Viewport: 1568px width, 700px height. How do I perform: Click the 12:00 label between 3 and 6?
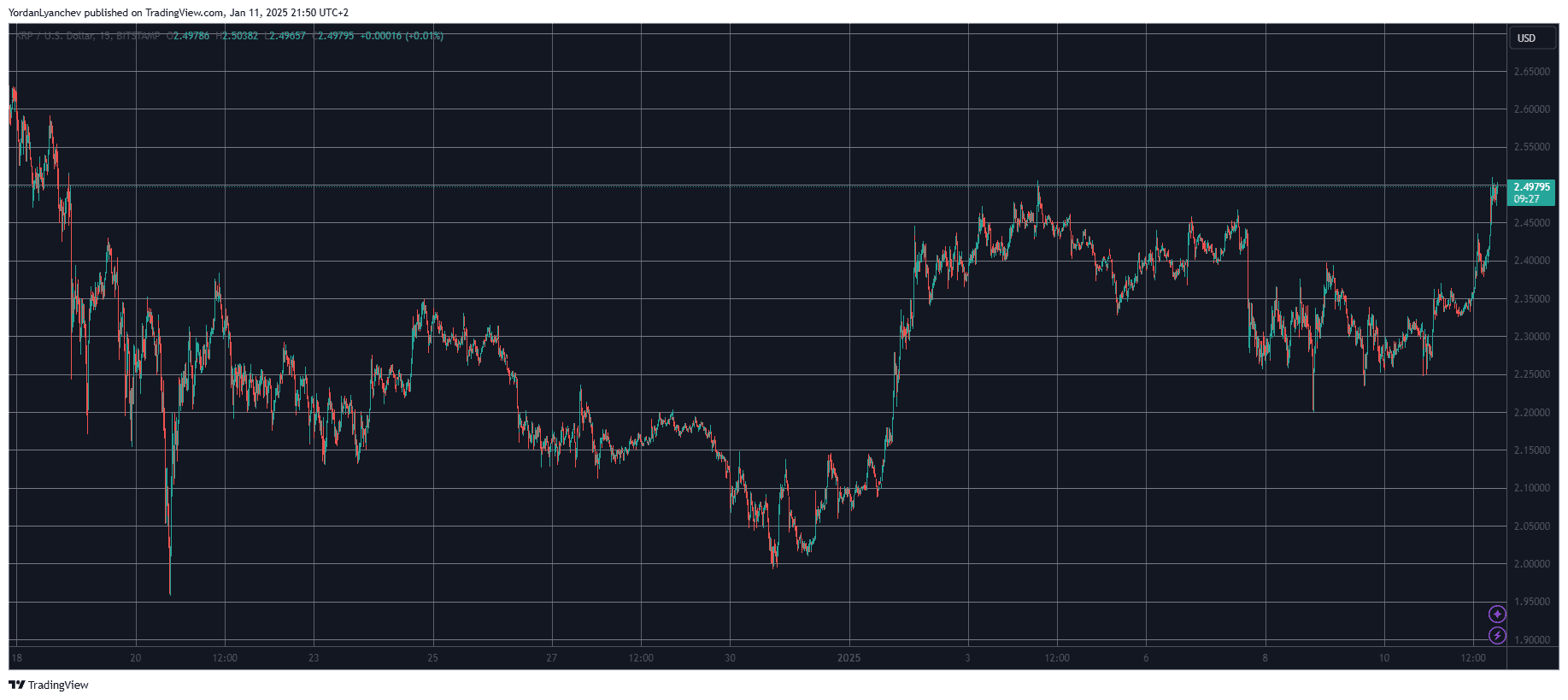tap(1057, 658)
